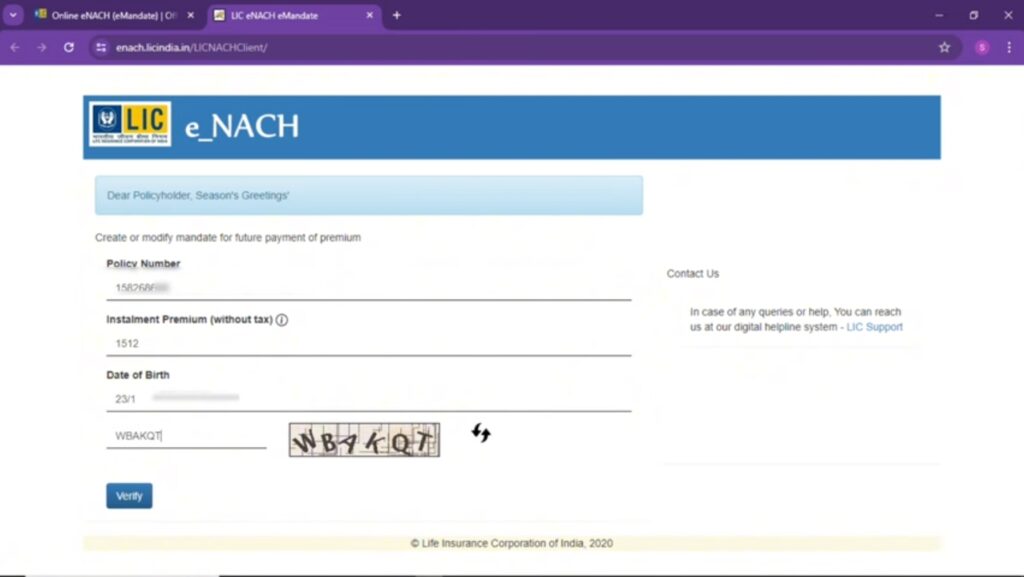Click the Verify button
Screen dimensions: 1024x577
pos(129,496)
